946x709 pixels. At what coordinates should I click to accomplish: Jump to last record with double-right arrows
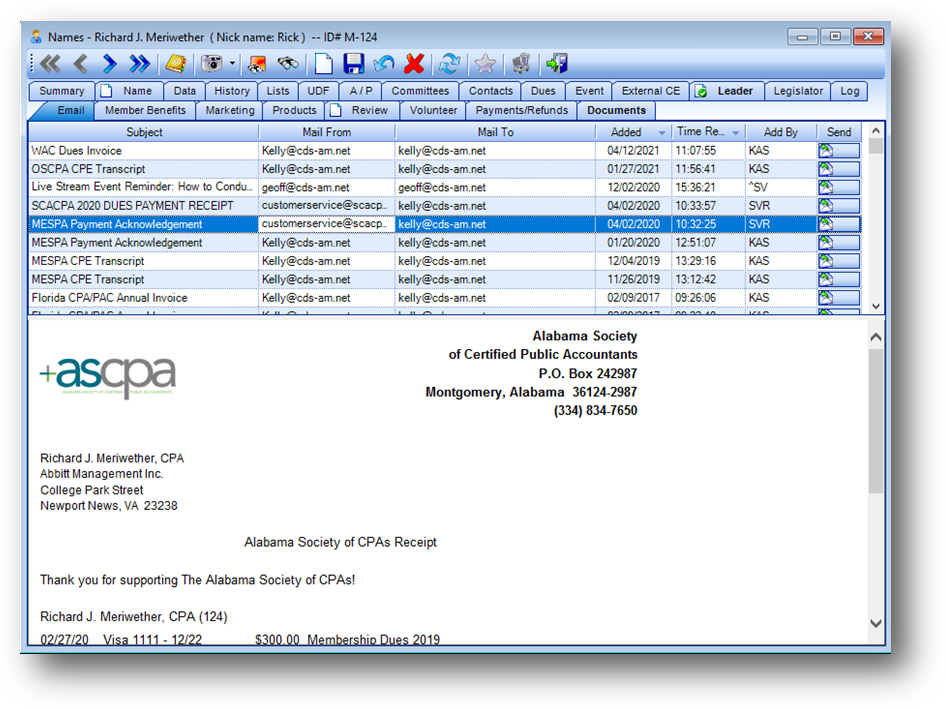tap(140, 64)
